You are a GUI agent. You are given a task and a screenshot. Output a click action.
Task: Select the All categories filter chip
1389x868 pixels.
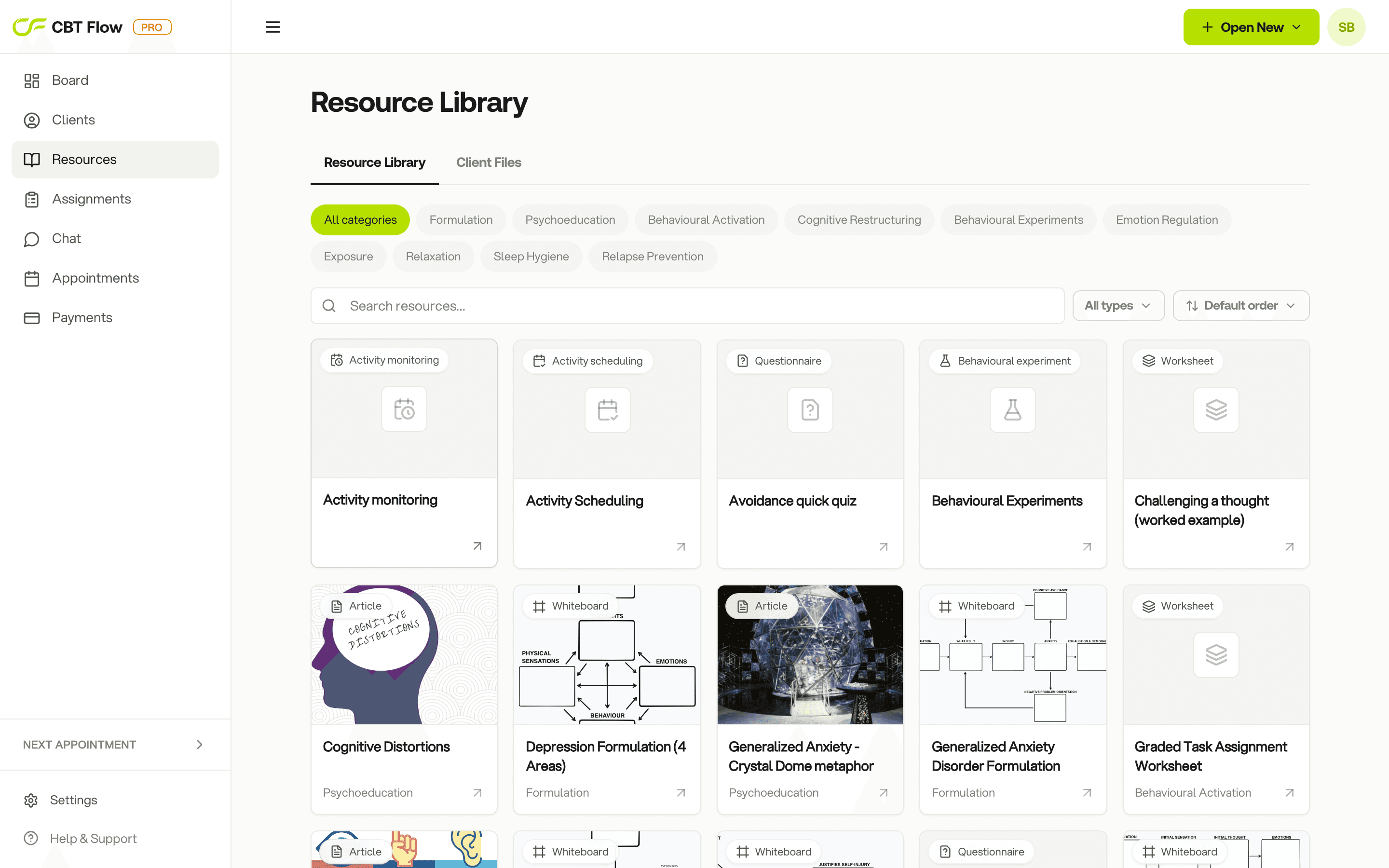tap(360, 220)
